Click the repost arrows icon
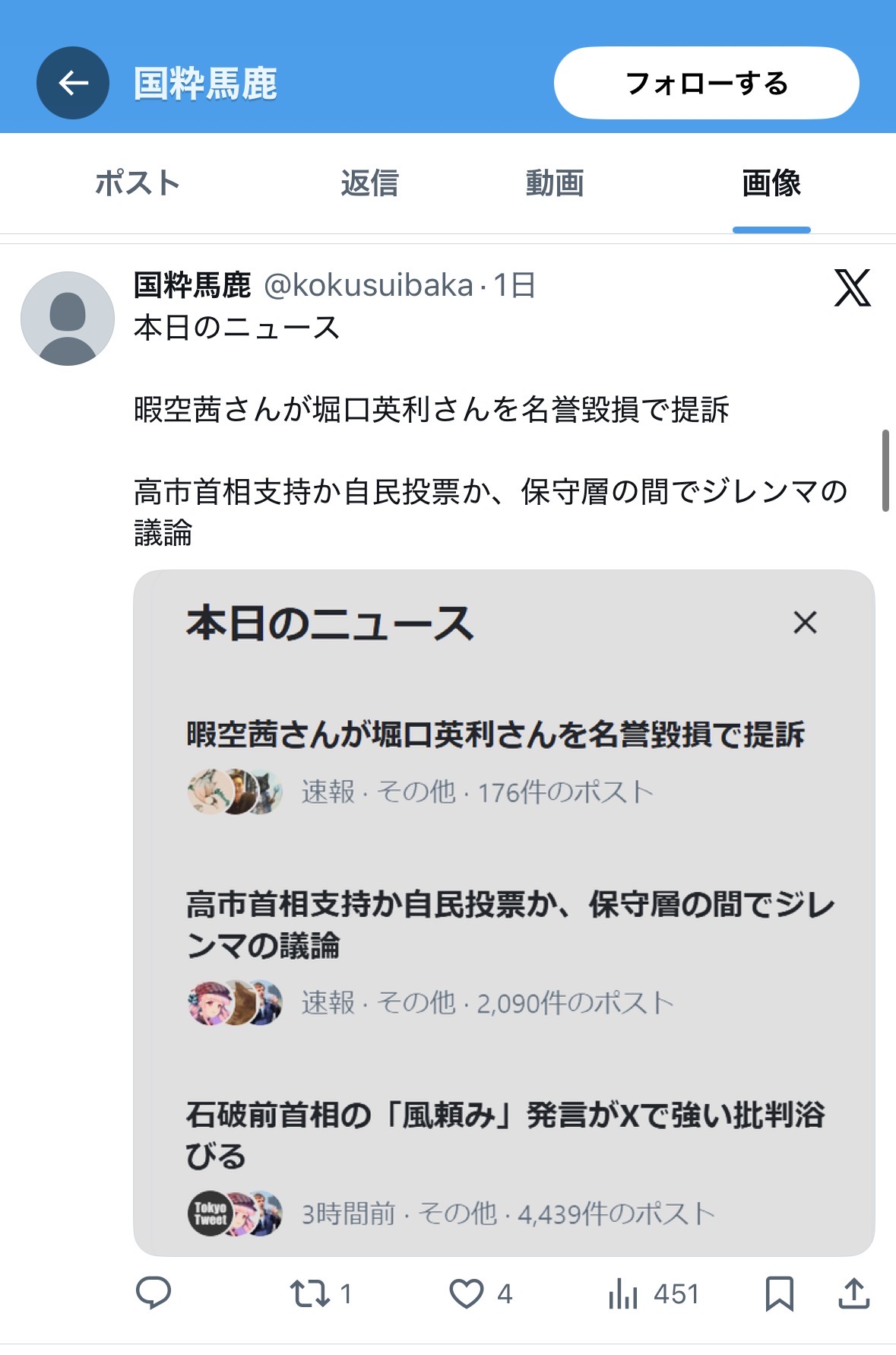The width and height of the screenshot is (896, 1355). coord(310,1293)
